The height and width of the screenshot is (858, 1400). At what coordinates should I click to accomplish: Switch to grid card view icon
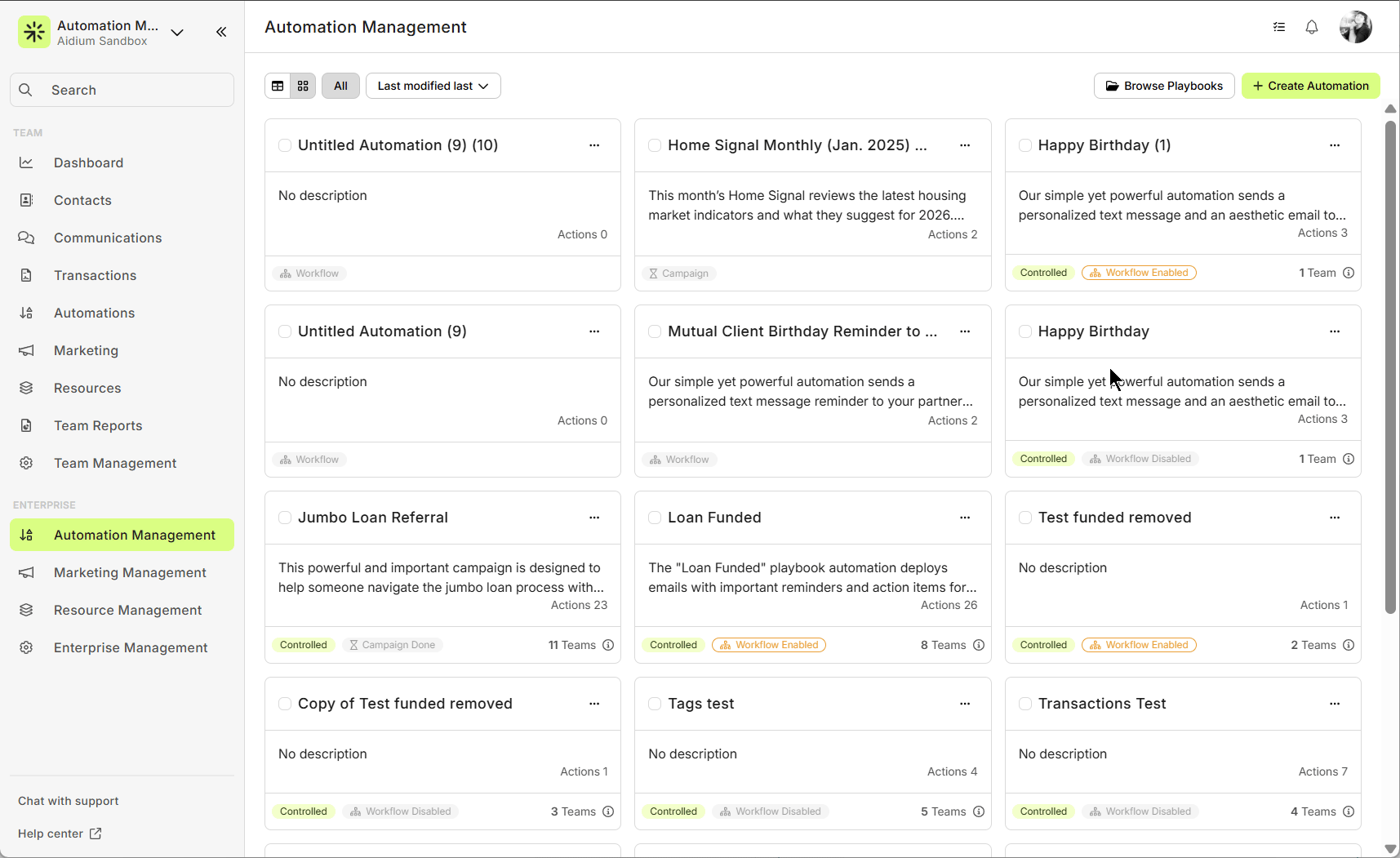[x=303, y=86]
